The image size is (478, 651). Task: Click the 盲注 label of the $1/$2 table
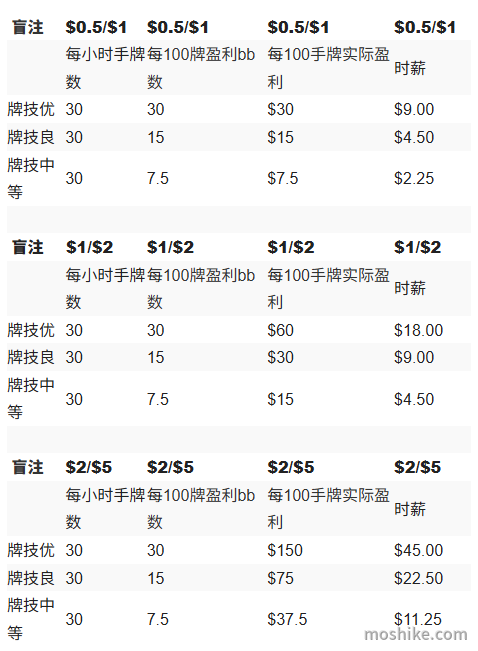(x=27, y=247)
